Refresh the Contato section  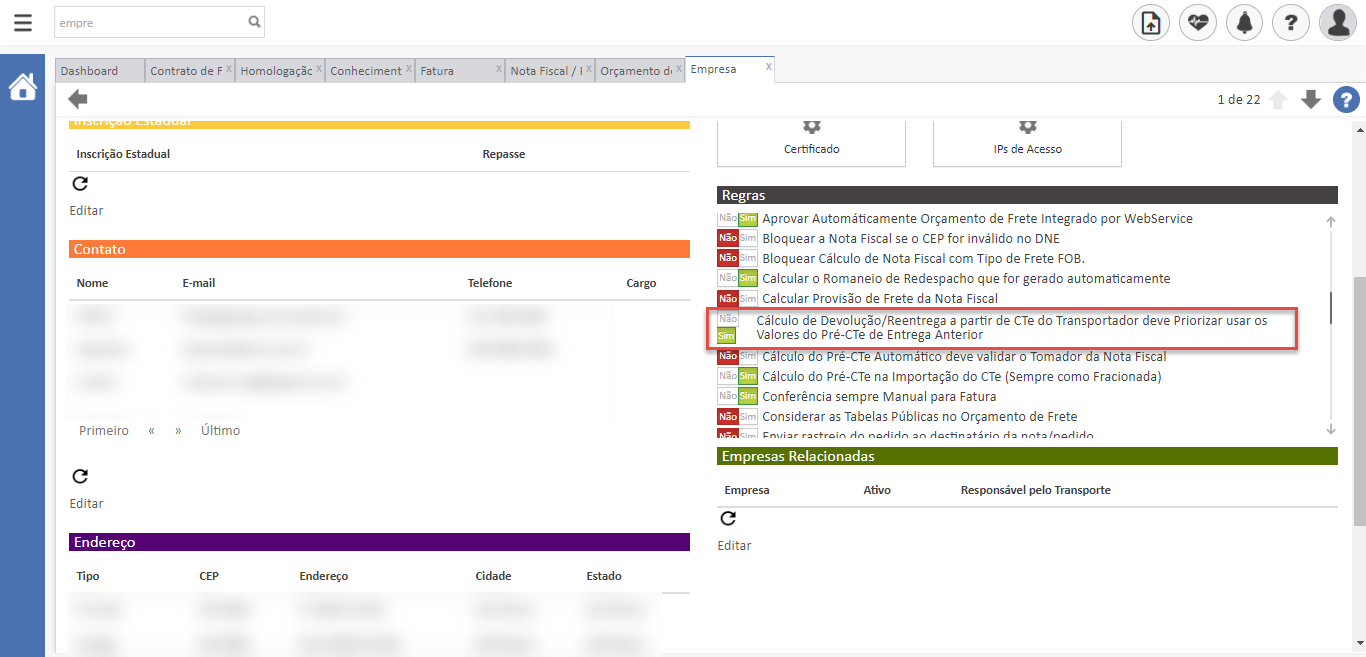pos(81,476)
